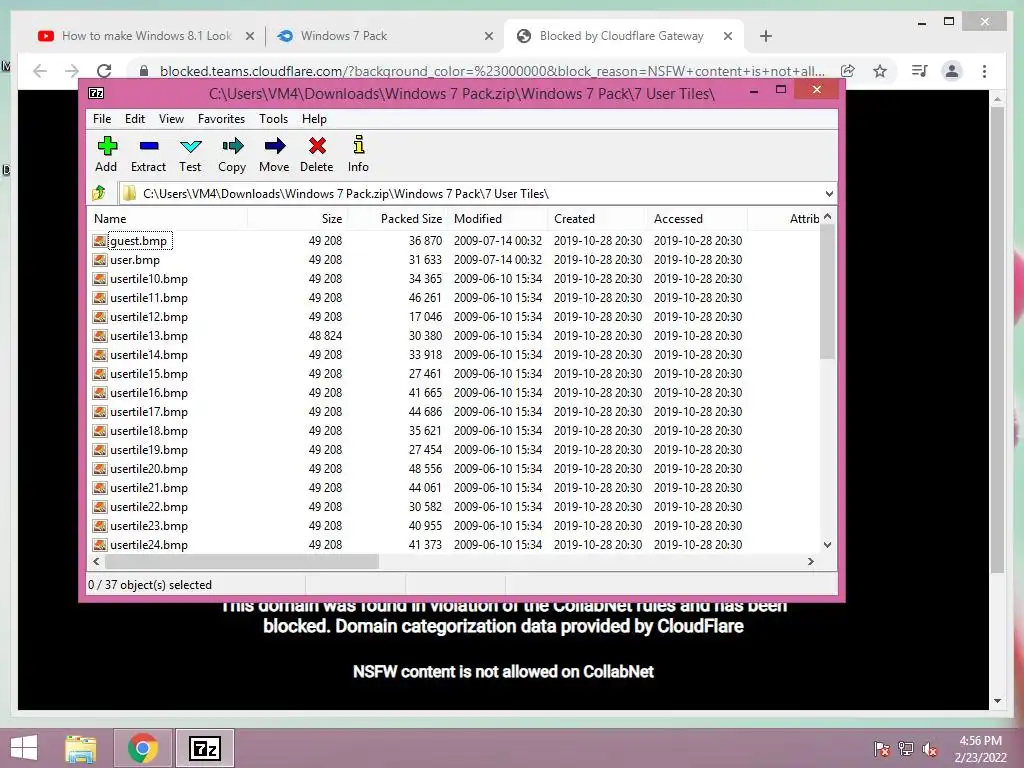
Task: Click the file list horizontal scrollbar thumb
Action: pos(242,562)
